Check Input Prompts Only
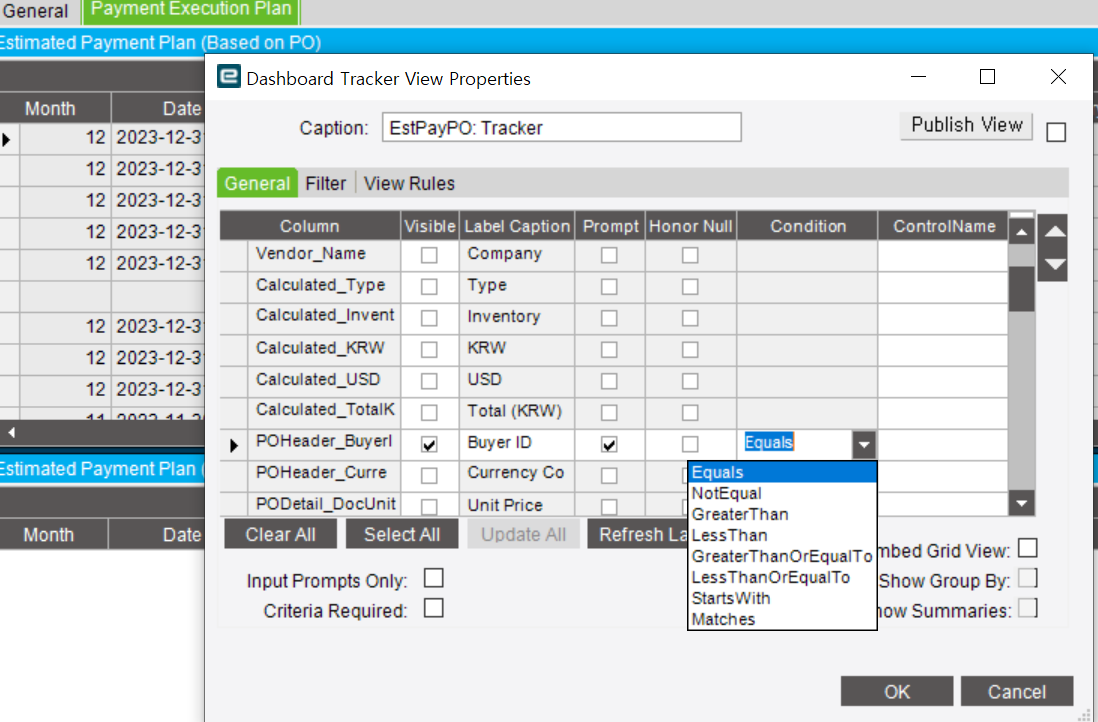The width and height of the screenshot is (1098, 722). click(x=434, y=578)
